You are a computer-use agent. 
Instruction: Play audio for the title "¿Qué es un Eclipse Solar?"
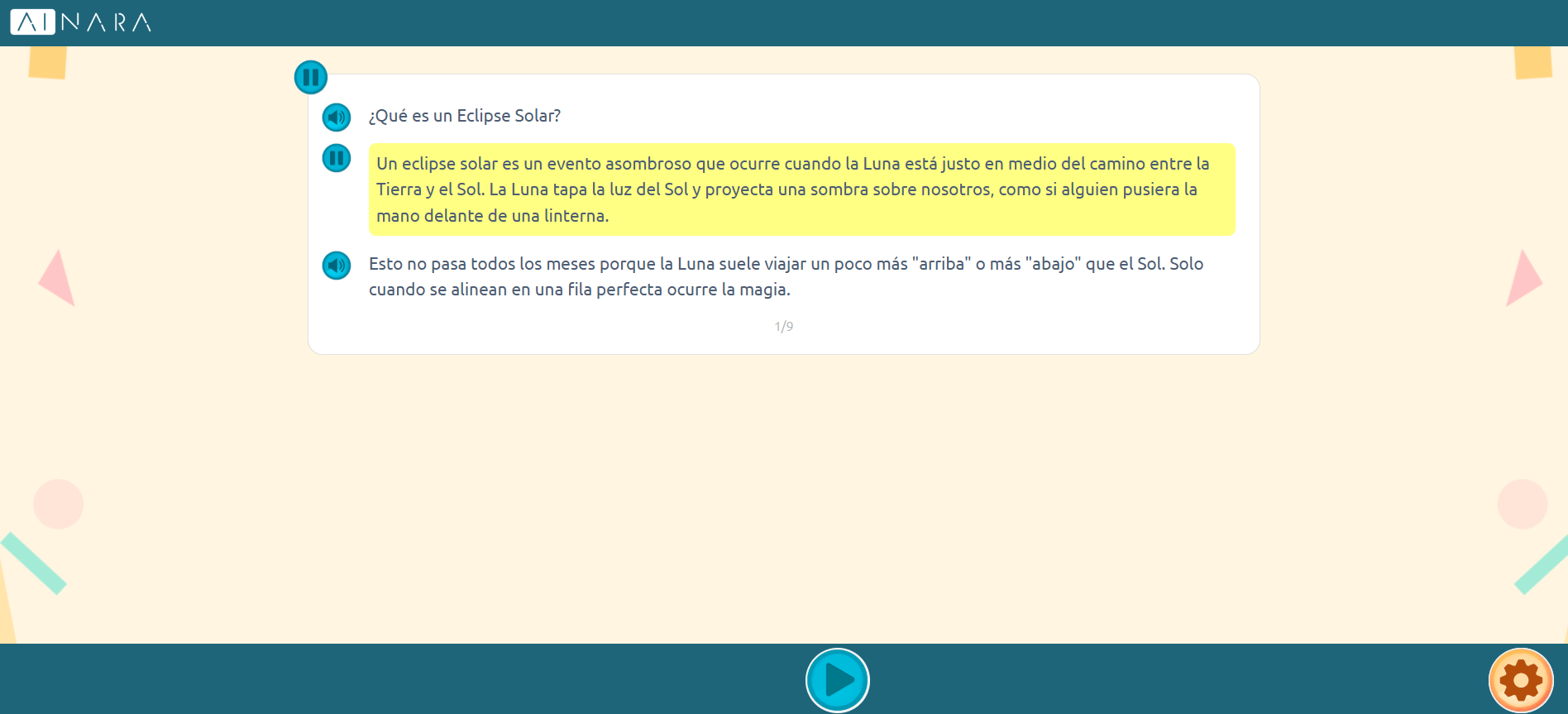pyautogui.click(x=337, y=117)
